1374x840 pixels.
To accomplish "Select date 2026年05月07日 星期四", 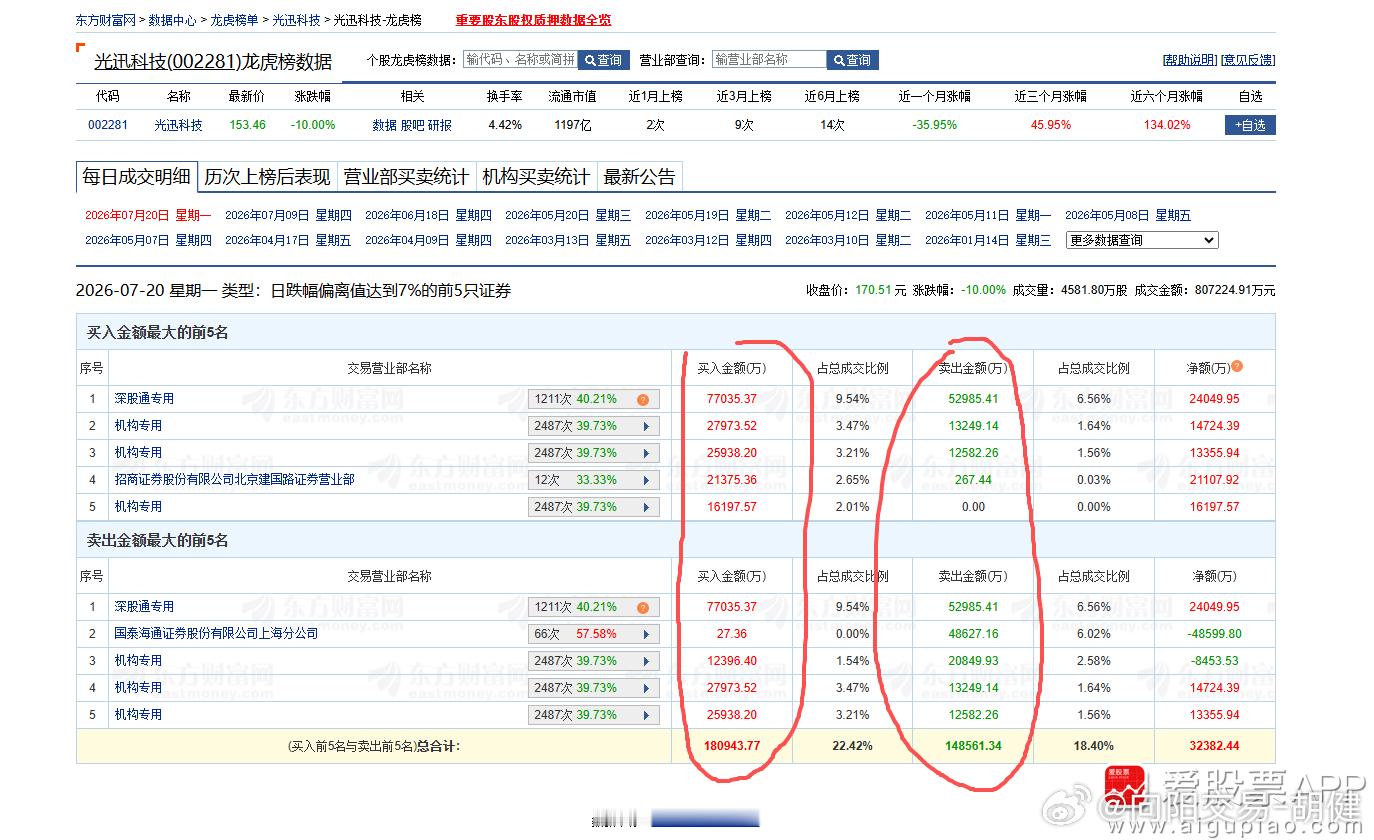I will [148, 240].
